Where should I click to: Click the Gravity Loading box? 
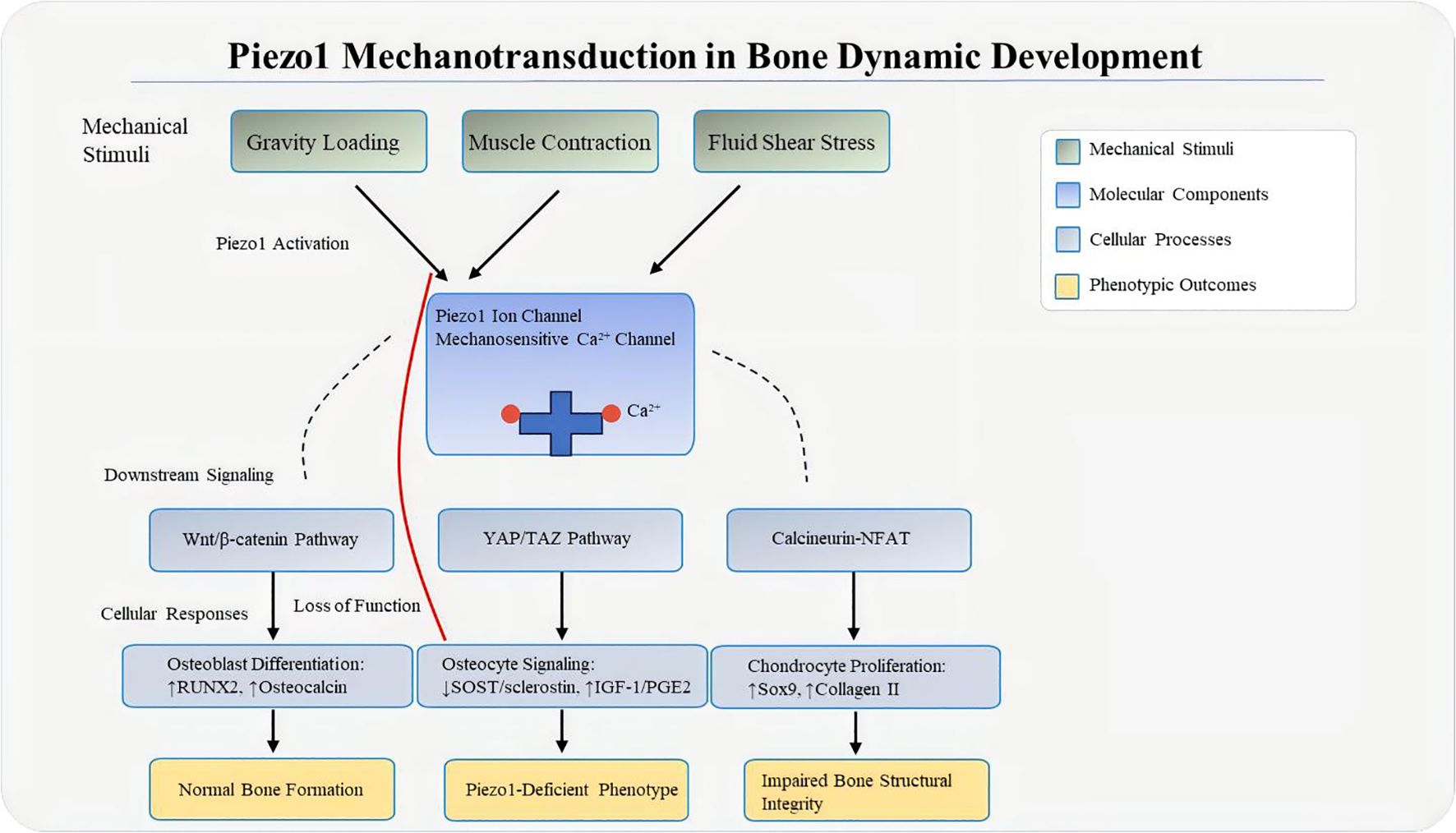[329, 142]
